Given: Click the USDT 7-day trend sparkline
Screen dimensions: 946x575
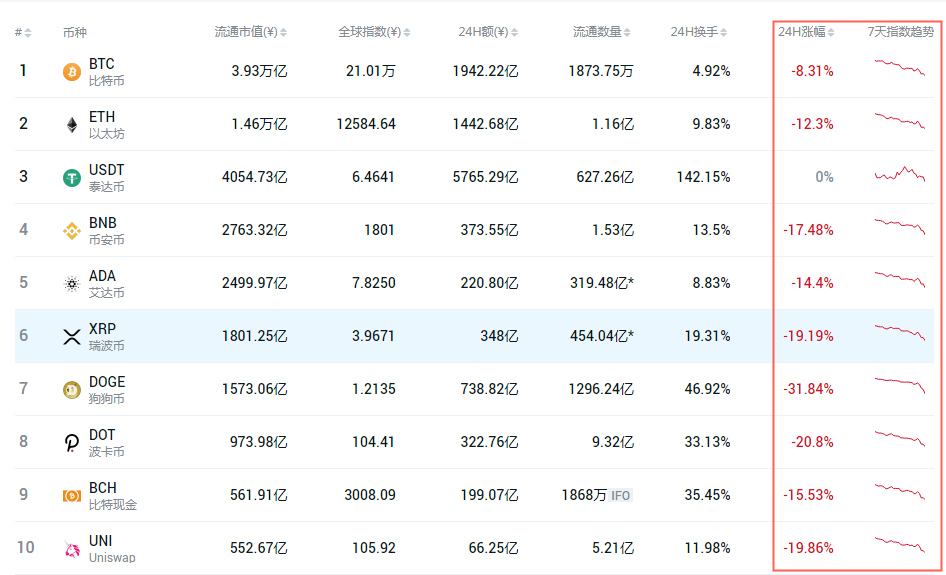Looking at the screenshot, I should tap(899, 175).
